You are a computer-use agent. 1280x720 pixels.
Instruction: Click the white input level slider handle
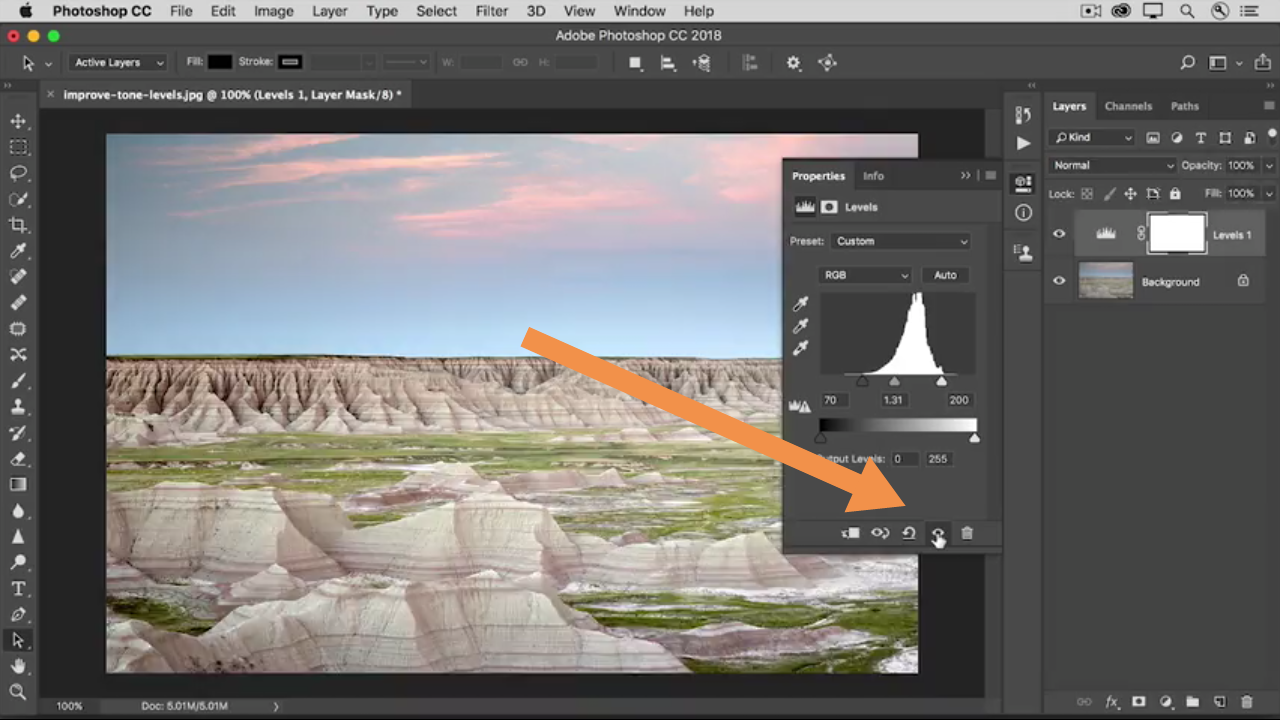click(941, 382)
